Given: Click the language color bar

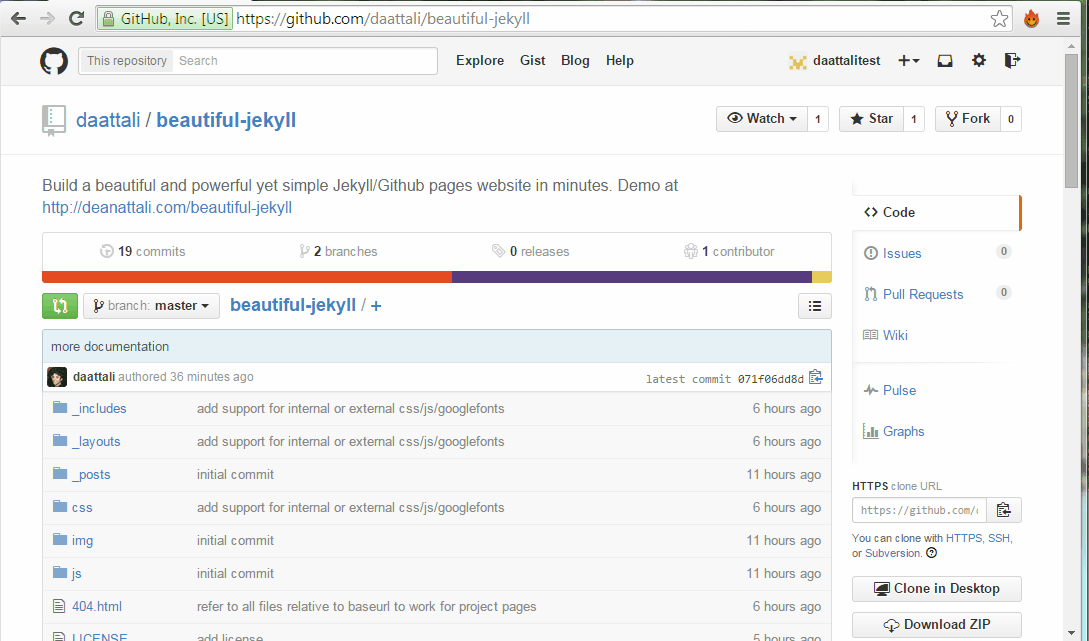Looking at the screenshot, I should 436,277.
